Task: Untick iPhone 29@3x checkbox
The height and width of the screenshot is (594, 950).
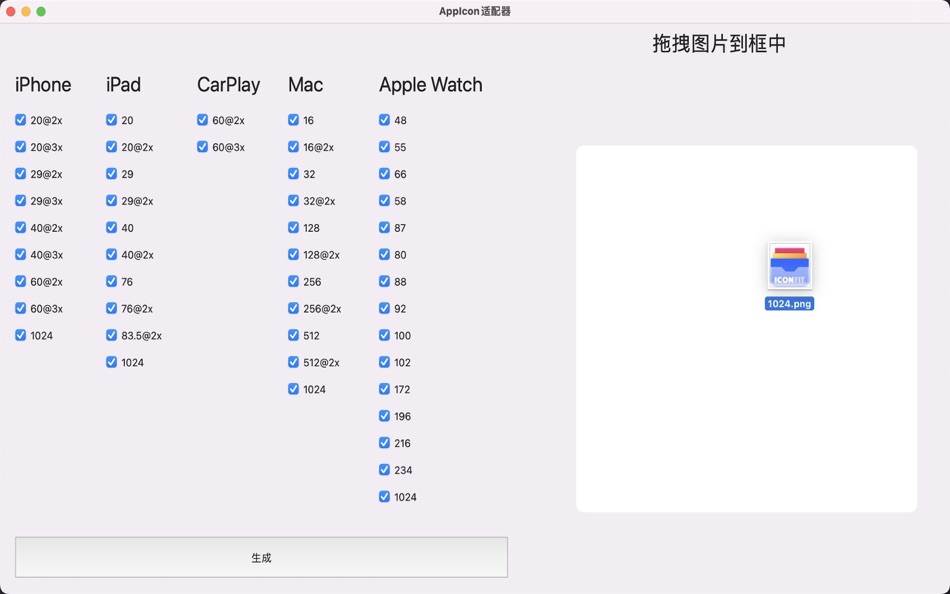Action: [21, 201]
